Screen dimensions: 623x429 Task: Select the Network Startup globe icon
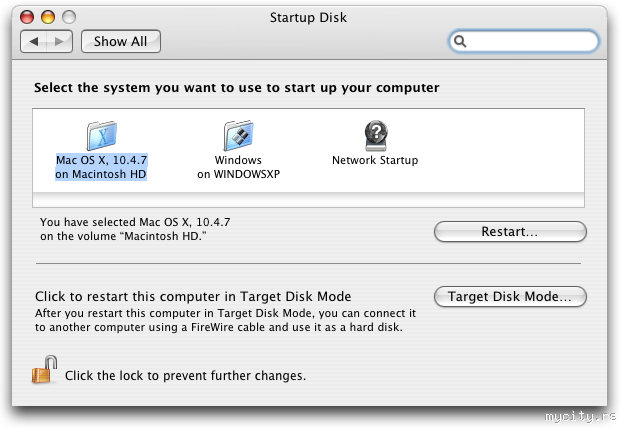(x=375, y=134)
